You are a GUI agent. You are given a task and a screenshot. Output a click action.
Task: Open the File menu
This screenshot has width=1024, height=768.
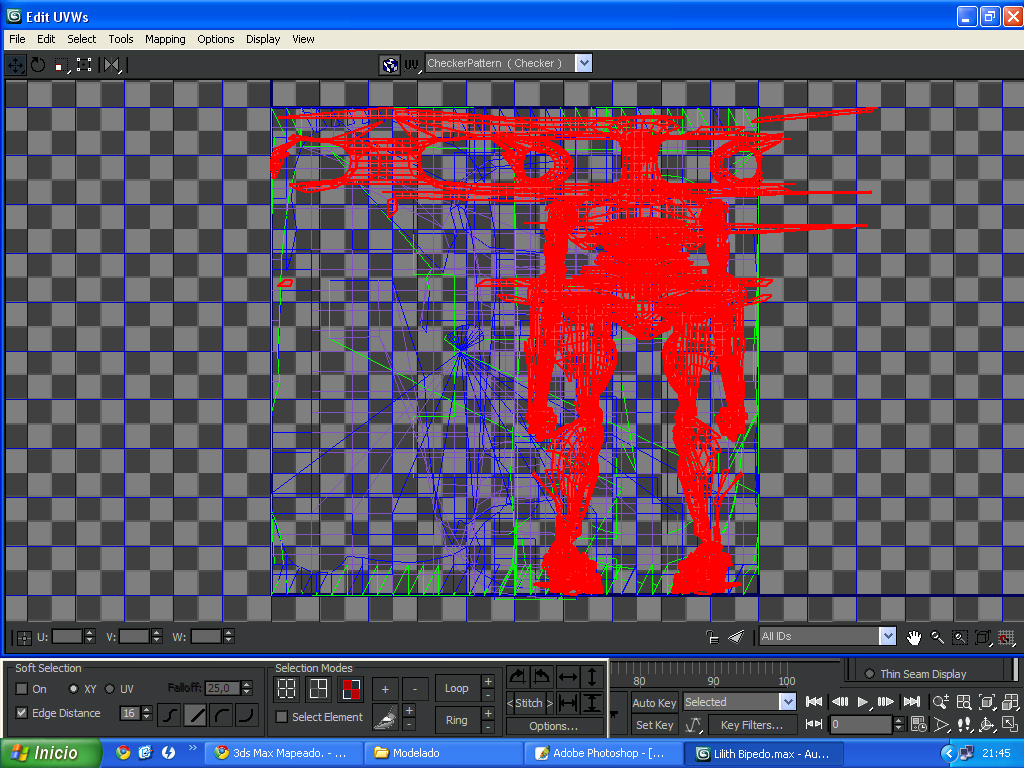17,39
